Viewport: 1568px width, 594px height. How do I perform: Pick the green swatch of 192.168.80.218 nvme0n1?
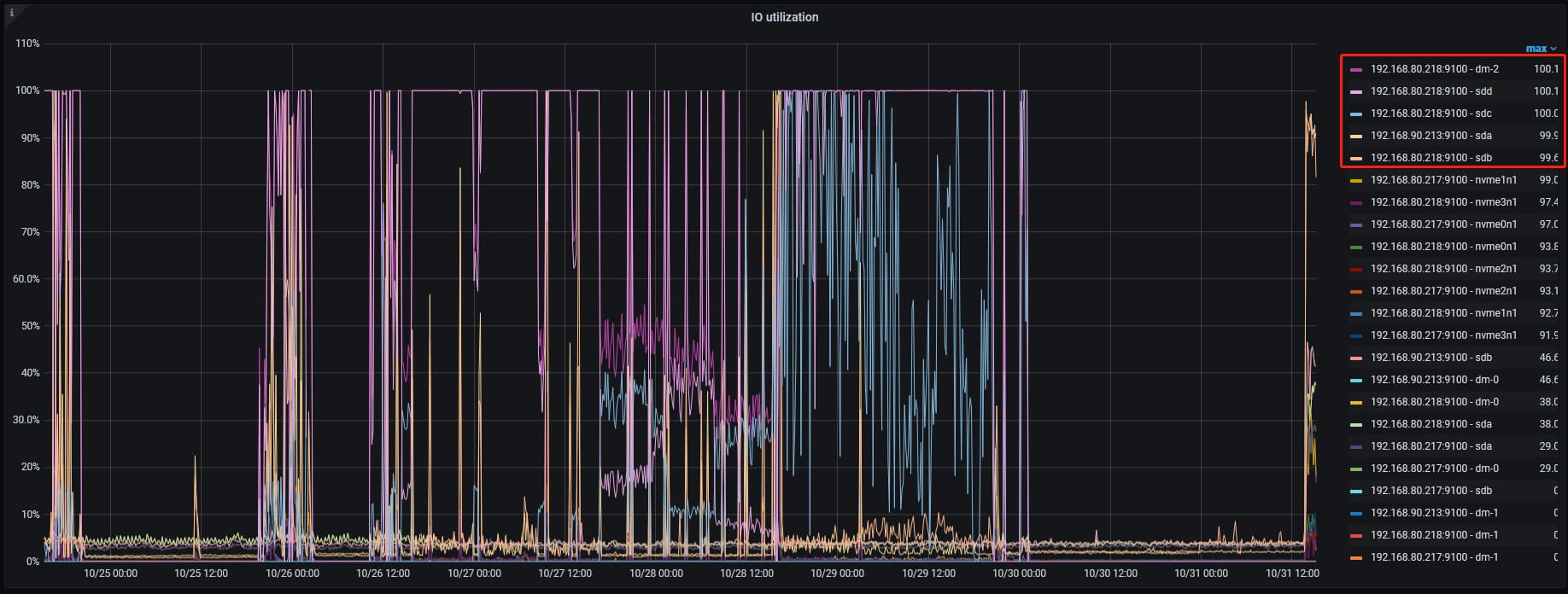(x=1356, y=247)
